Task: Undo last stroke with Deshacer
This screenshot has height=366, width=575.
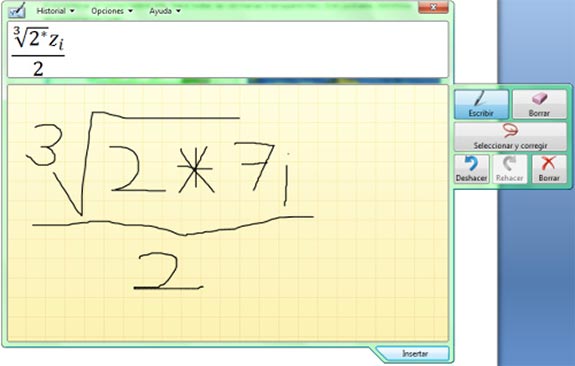Action: point(471,169)
